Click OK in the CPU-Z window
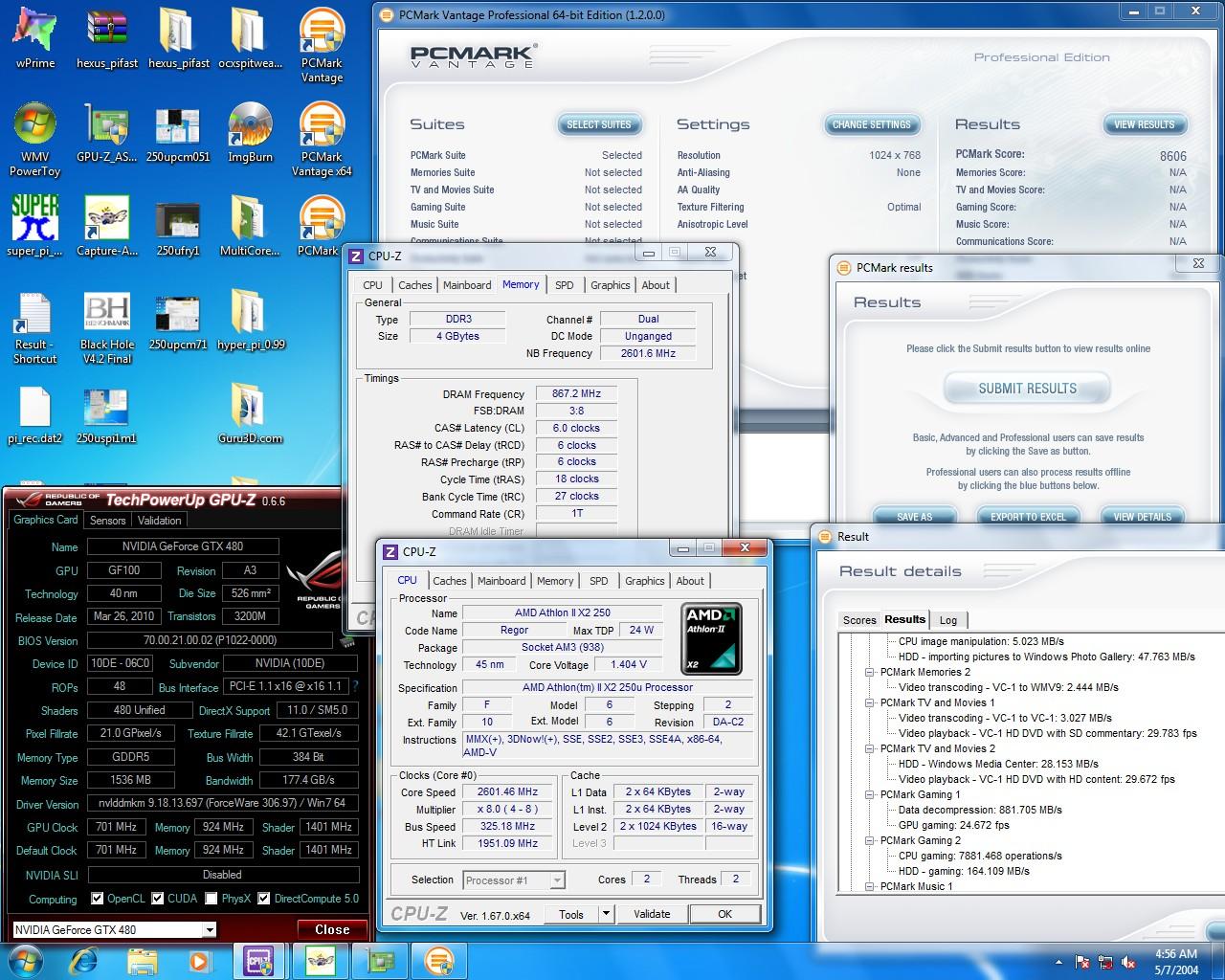Screen dimensions: 1225x980 tap(725, 914)
